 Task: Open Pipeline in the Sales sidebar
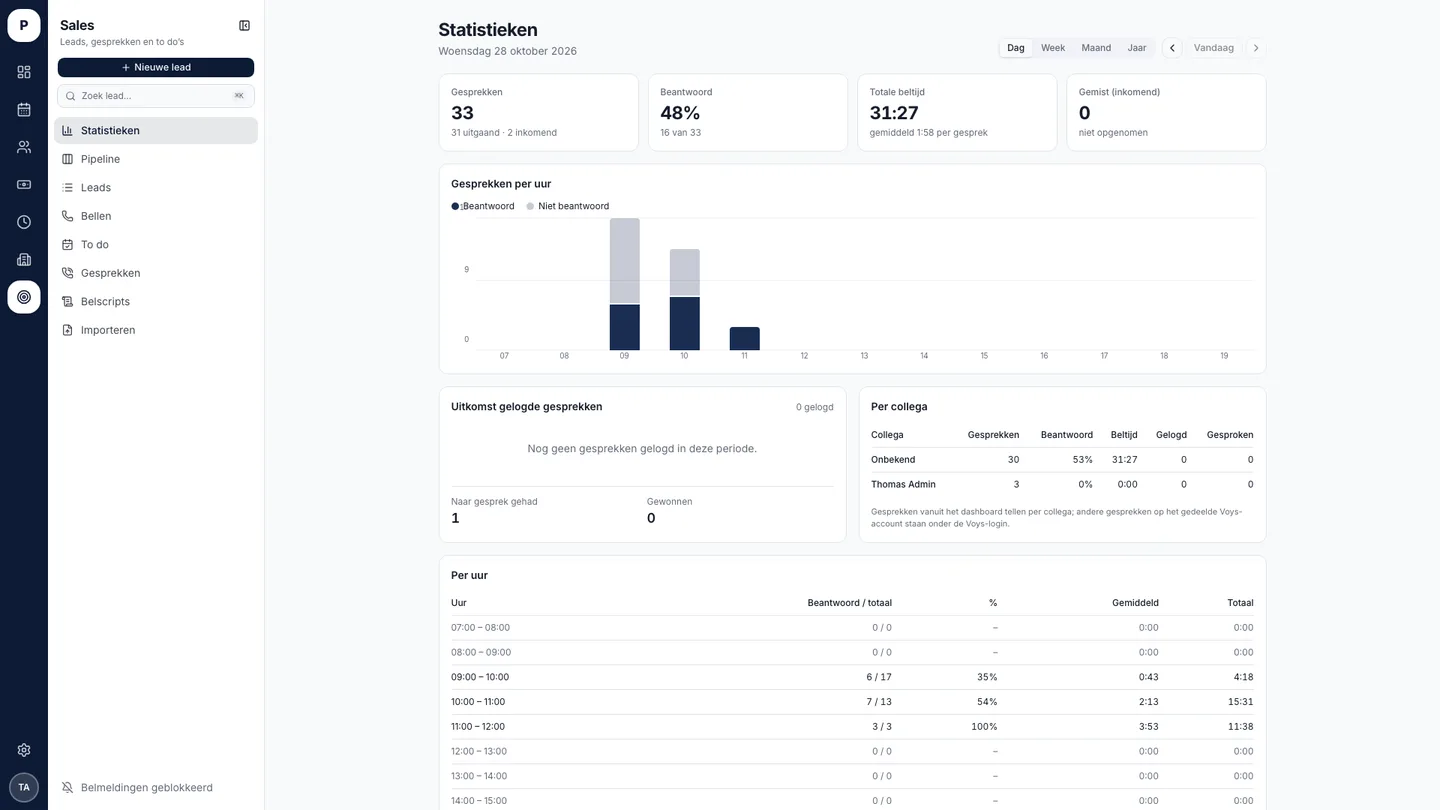point(156,159)
